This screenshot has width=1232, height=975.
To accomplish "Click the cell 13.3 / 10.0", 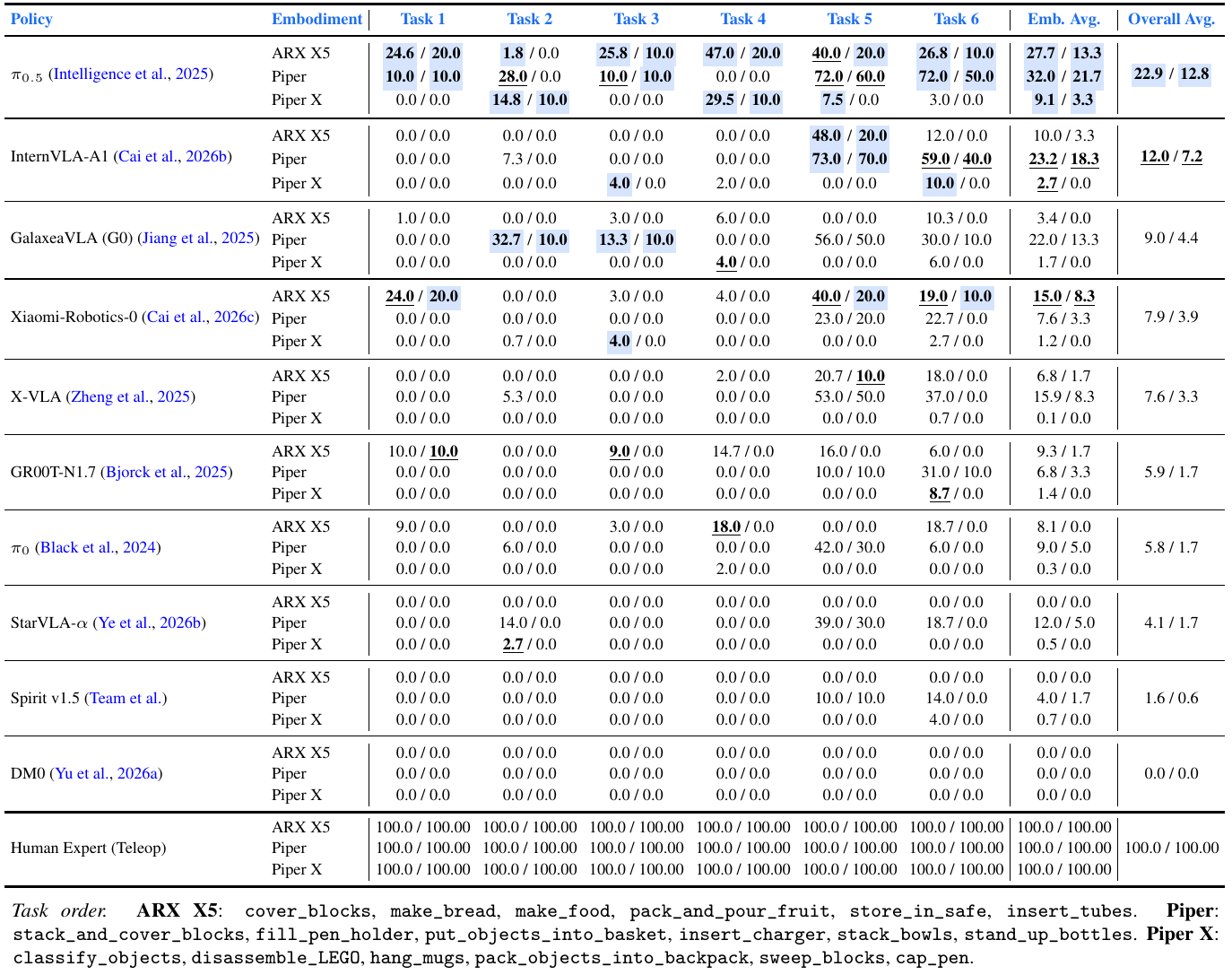I will [x=637, y=239].
